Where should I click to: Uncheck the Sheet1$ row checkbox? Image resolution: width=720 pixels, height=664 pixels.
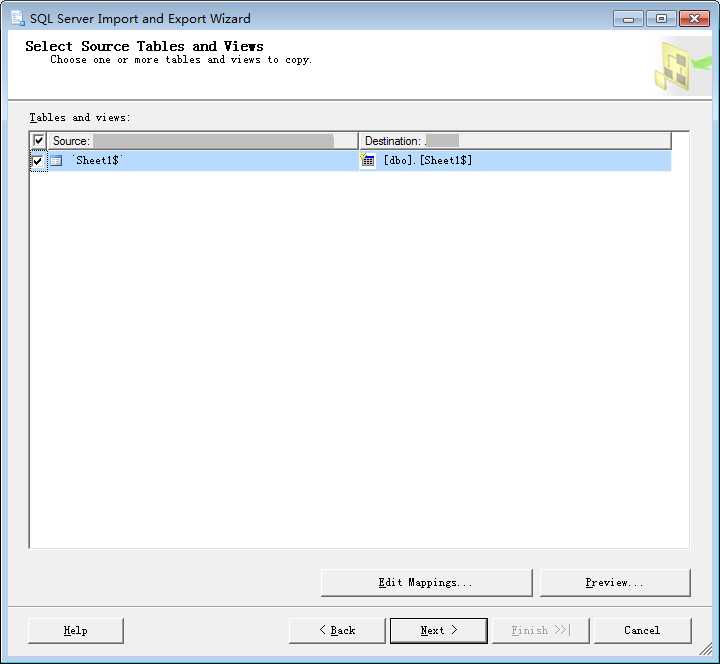pos(38,161)
